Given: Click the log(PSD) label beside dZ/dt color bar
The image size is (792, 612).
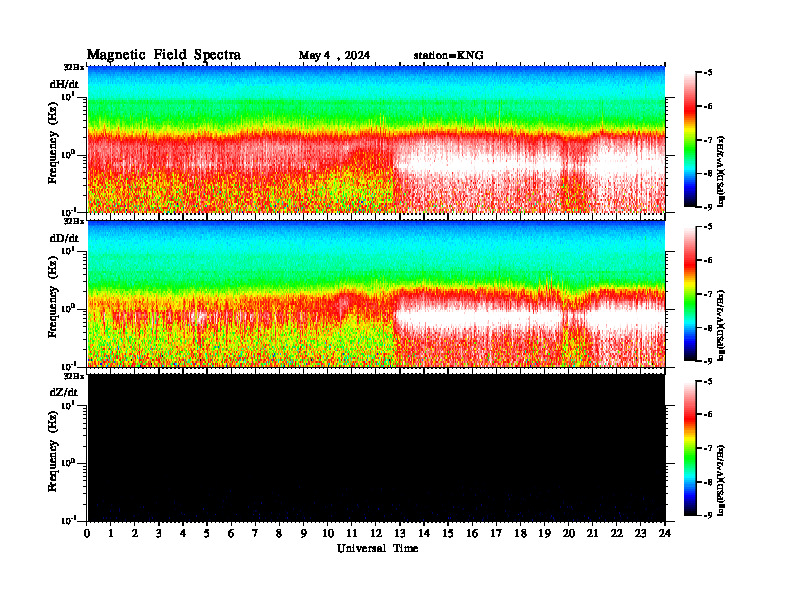Looking at the screenshot, I should [x=721, y=480].
